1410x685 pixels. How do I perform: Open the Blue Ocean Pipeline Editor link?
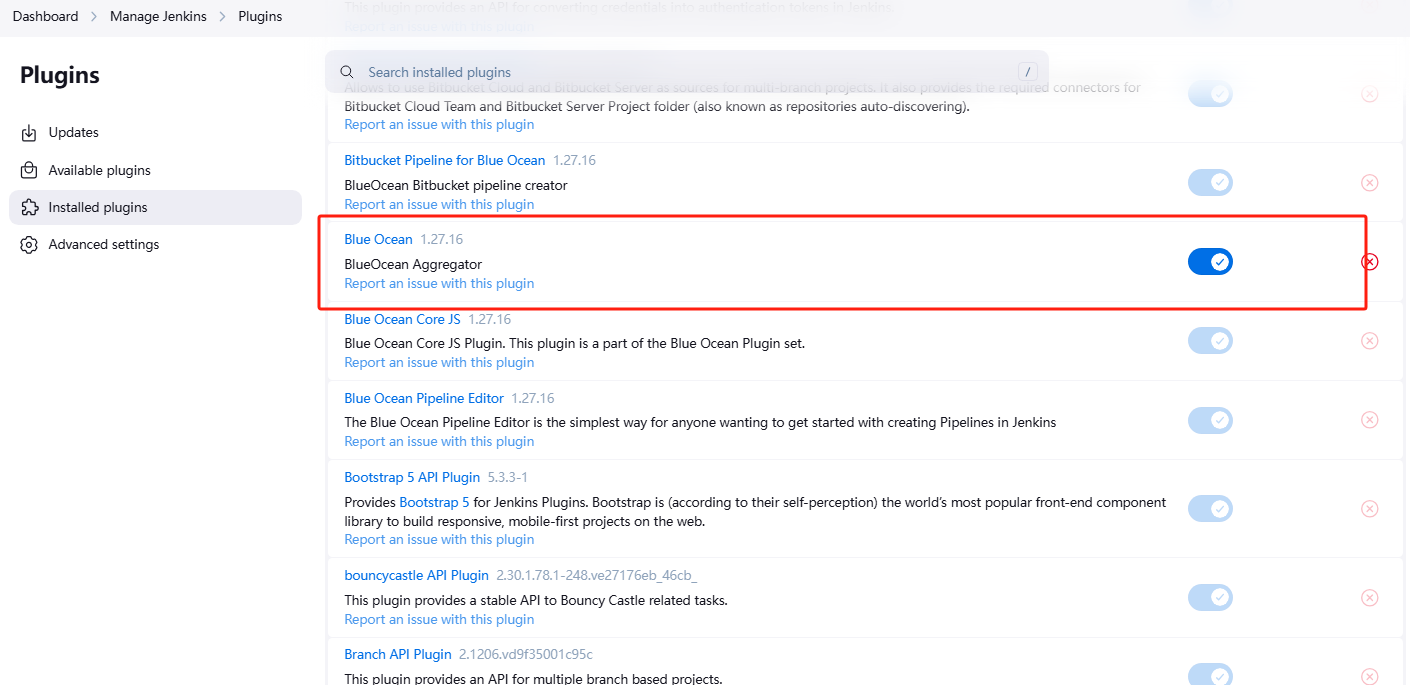pos(424,398)
